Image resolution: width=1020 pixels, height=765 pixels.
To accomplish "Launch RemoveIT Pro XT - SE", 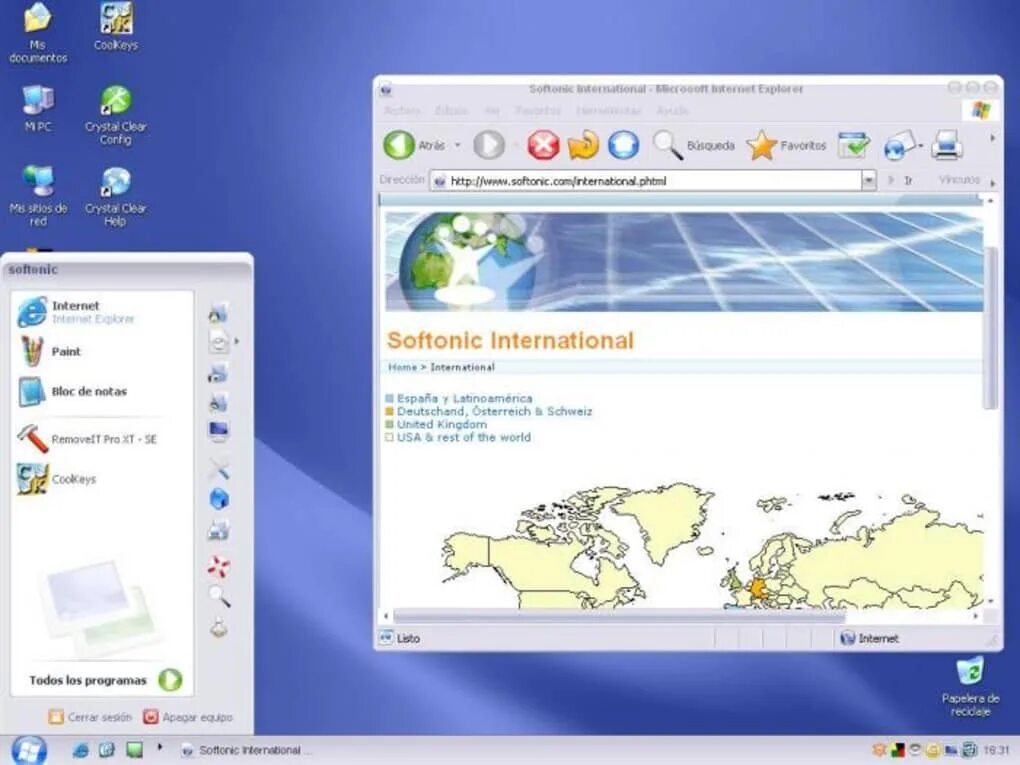I will pos(87,439).
